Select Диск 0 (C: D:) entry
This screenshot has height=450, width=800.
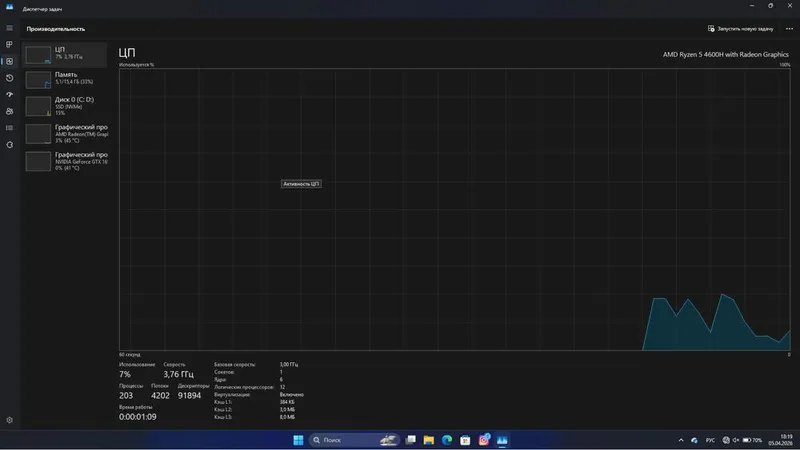point(65,106)
